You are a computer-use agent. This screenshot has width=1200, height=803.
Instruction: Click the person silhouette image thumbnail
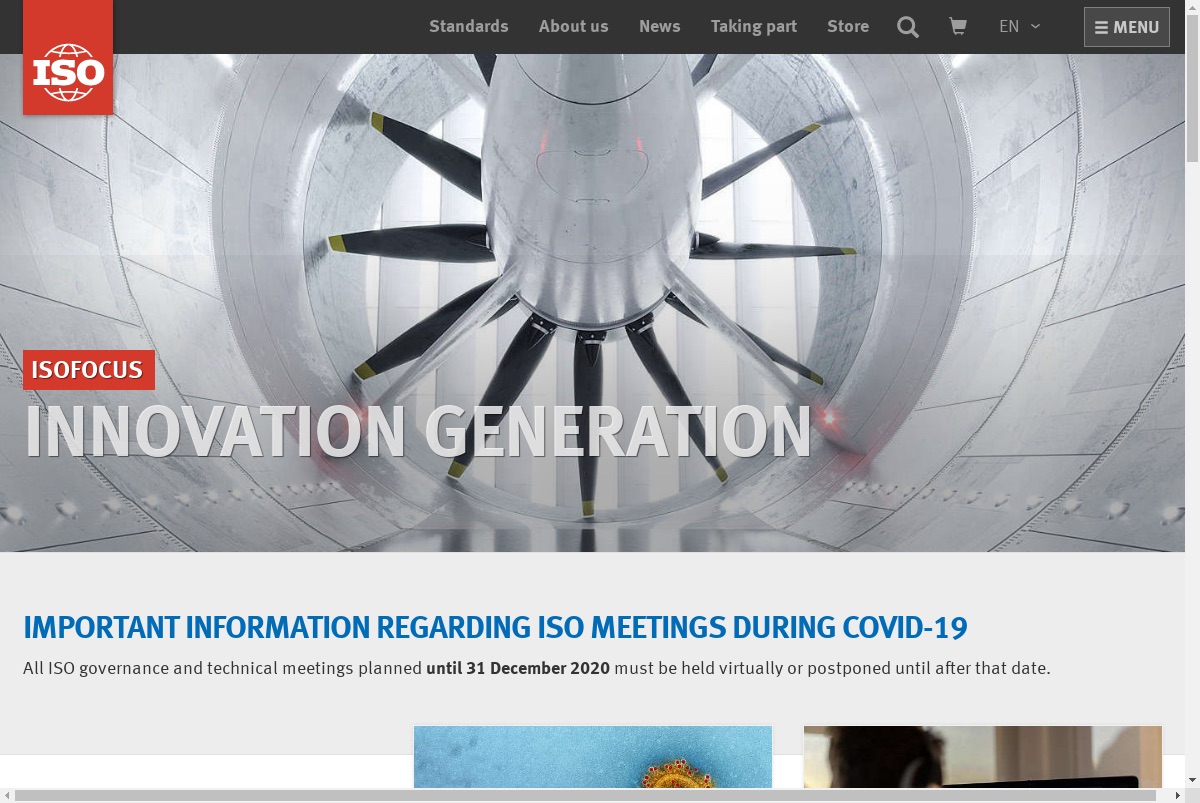(983, 757)
